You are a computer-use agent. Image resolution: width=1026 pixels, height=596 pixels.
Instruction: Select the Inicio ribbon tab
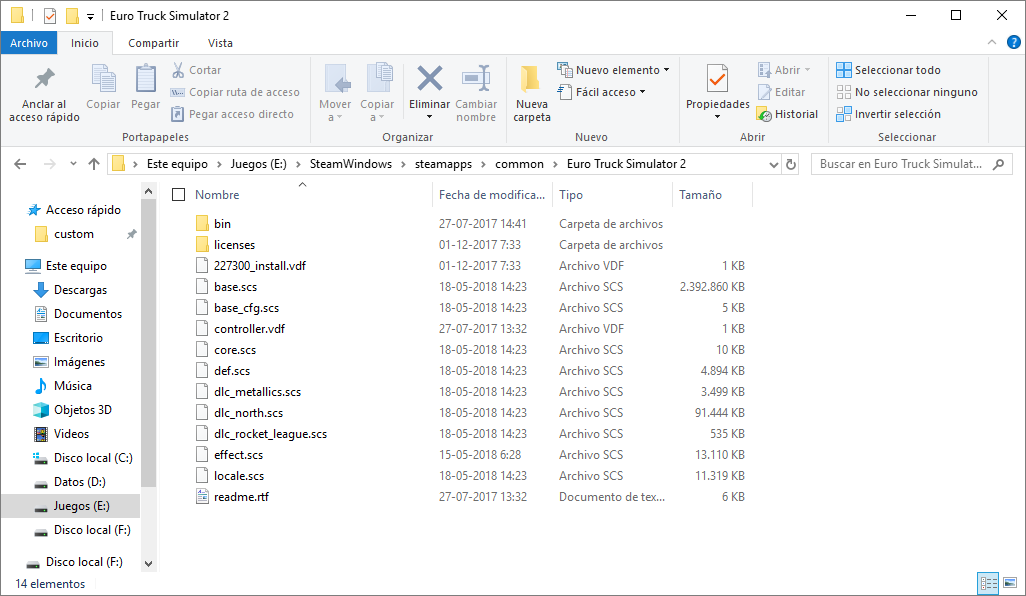coord(85,43)
